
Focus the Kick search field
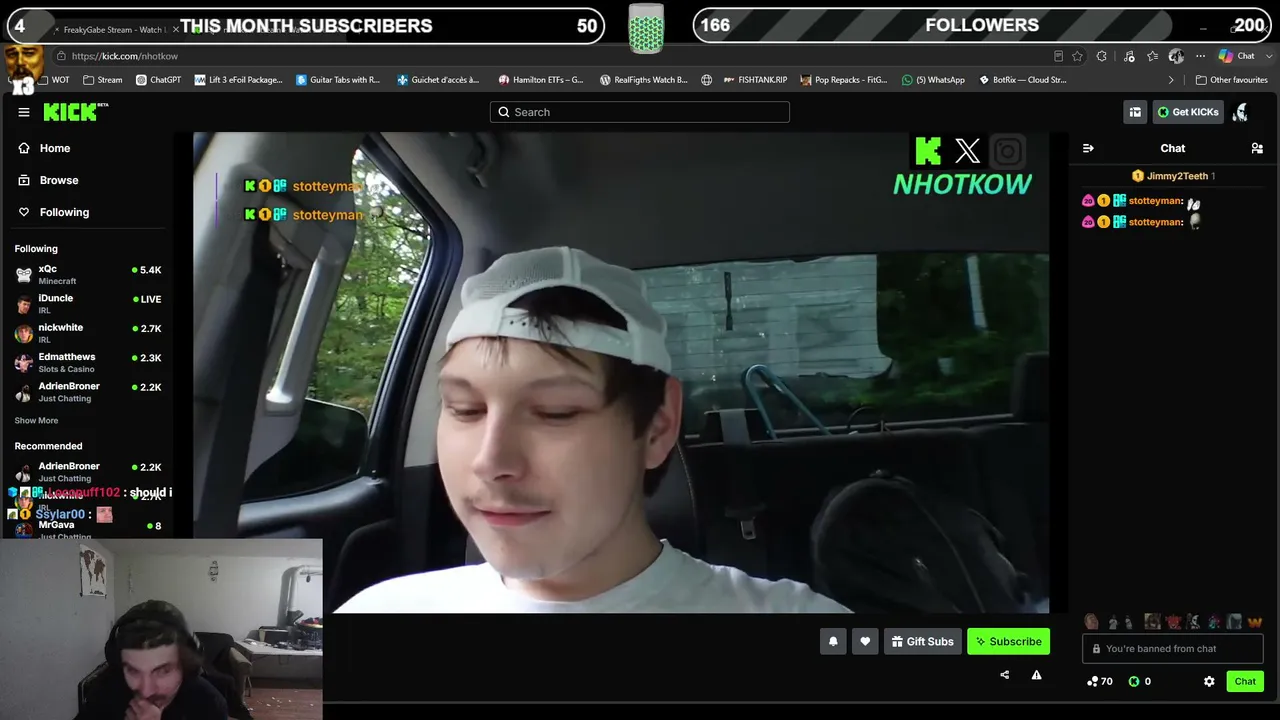tap(640, 112)
